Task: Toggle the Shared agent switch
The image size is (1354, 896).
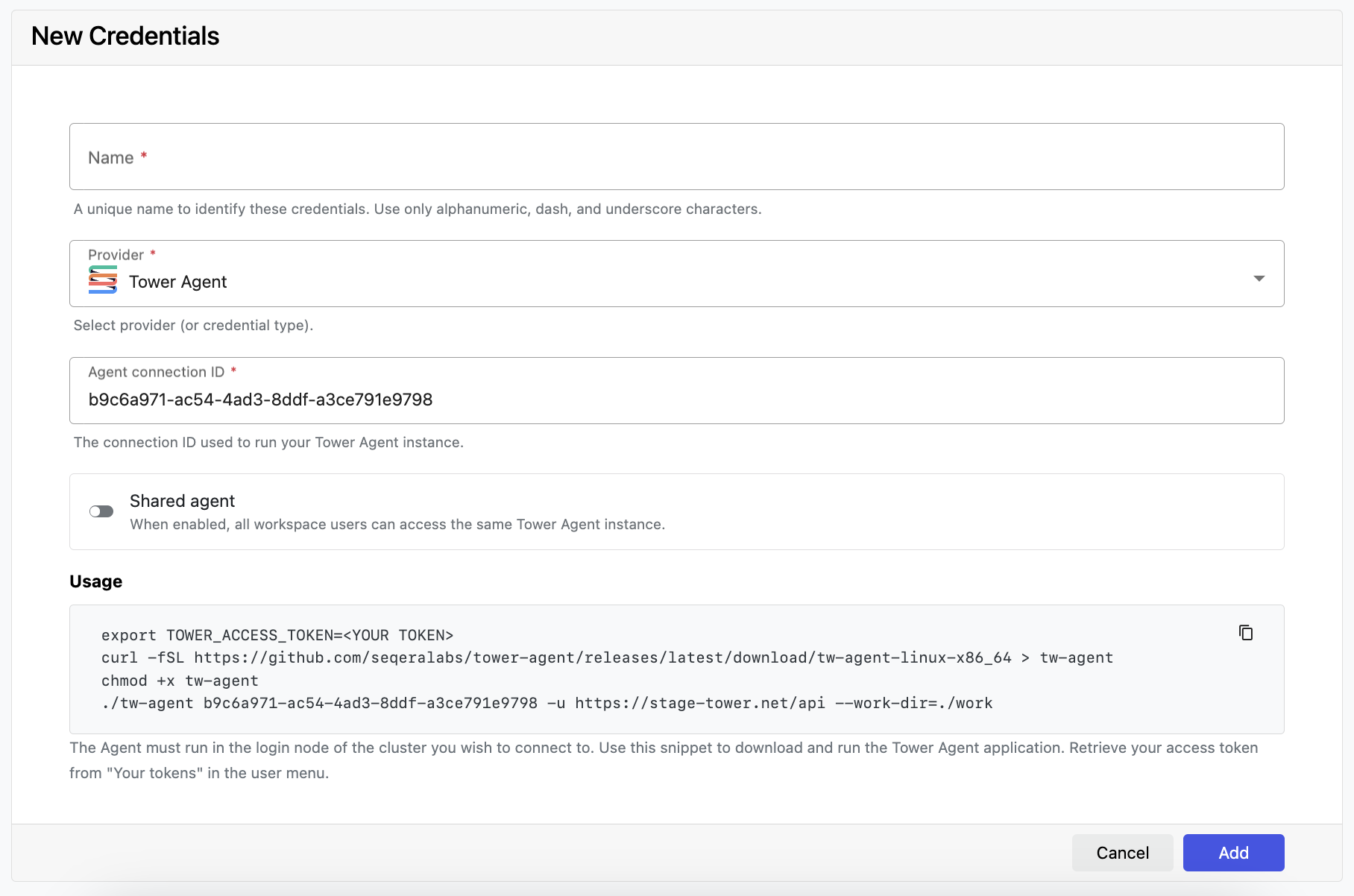Action: click(x=101, y=511)
